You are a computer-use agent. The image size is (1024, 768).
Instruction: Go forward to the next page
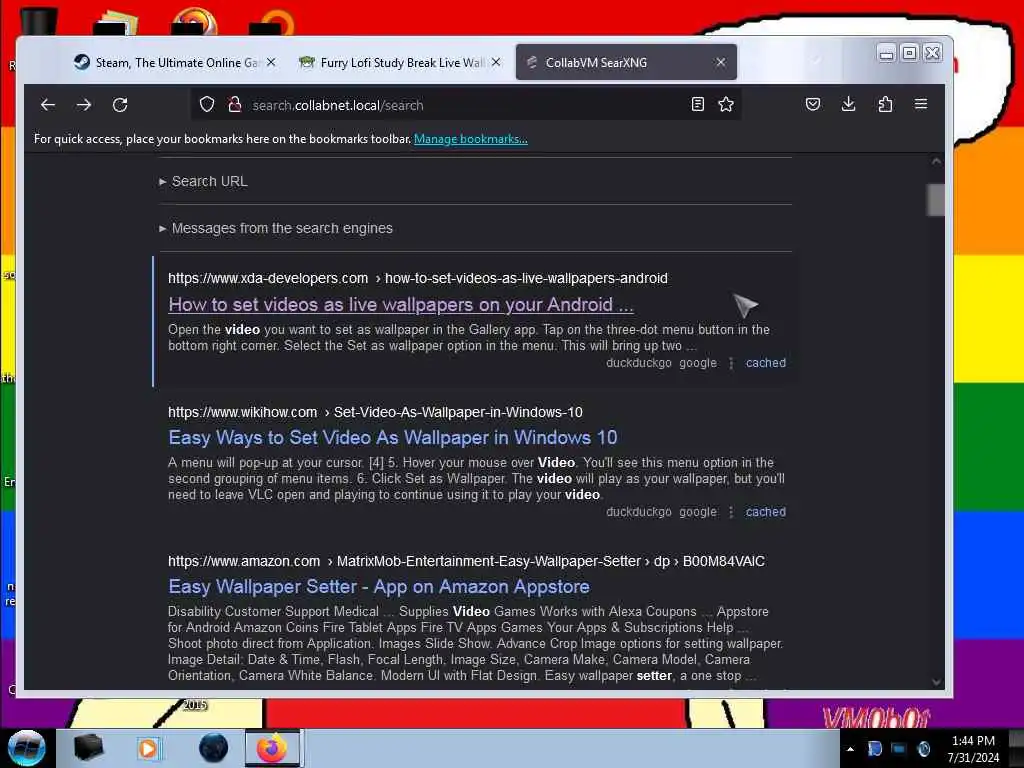point(84,104)
